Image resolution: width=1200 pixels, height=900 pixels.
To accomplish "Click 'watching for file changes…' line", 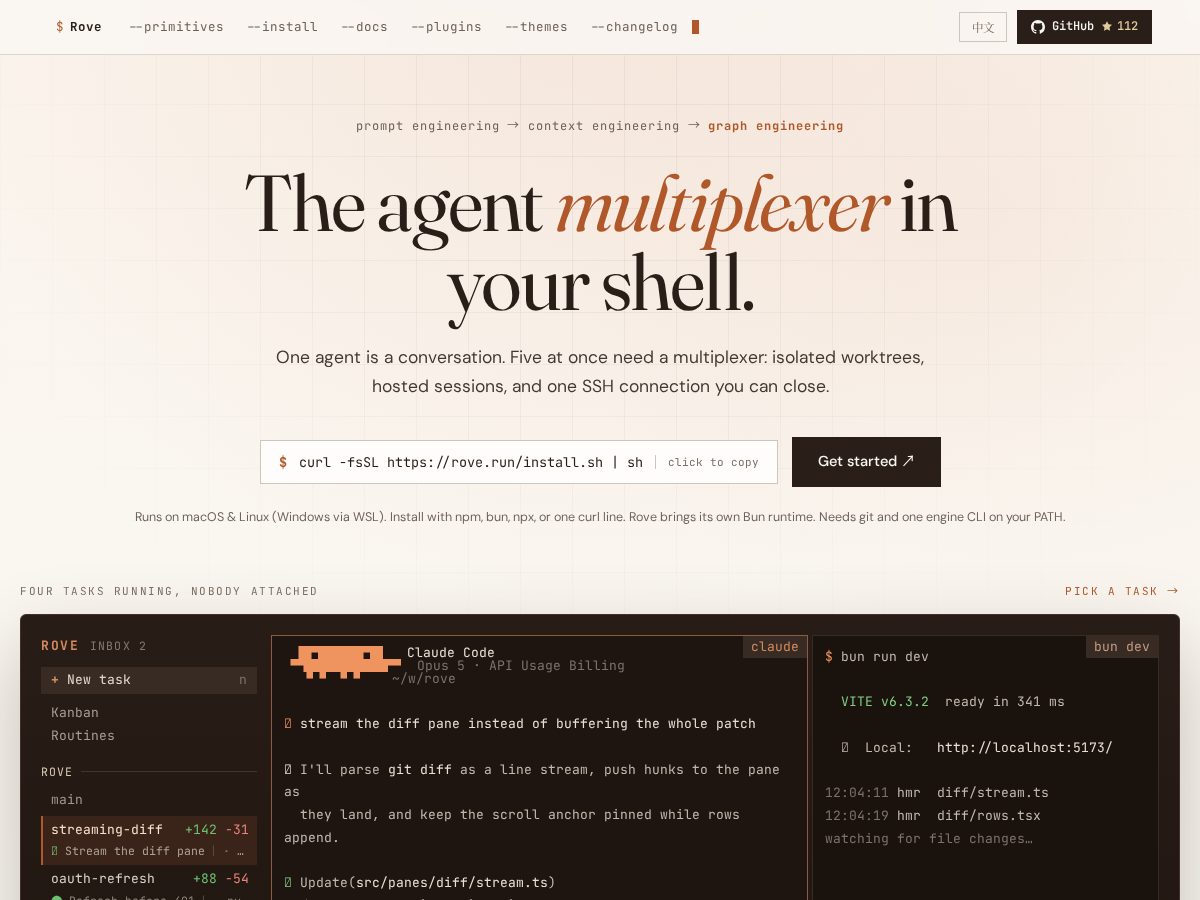I will [x=929, y=839].
